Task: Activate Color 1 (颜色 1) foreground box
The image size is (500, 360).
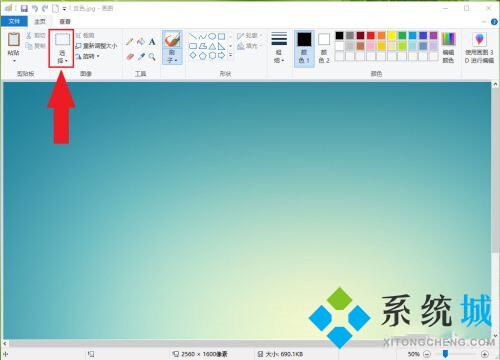Action: point(304,48)
